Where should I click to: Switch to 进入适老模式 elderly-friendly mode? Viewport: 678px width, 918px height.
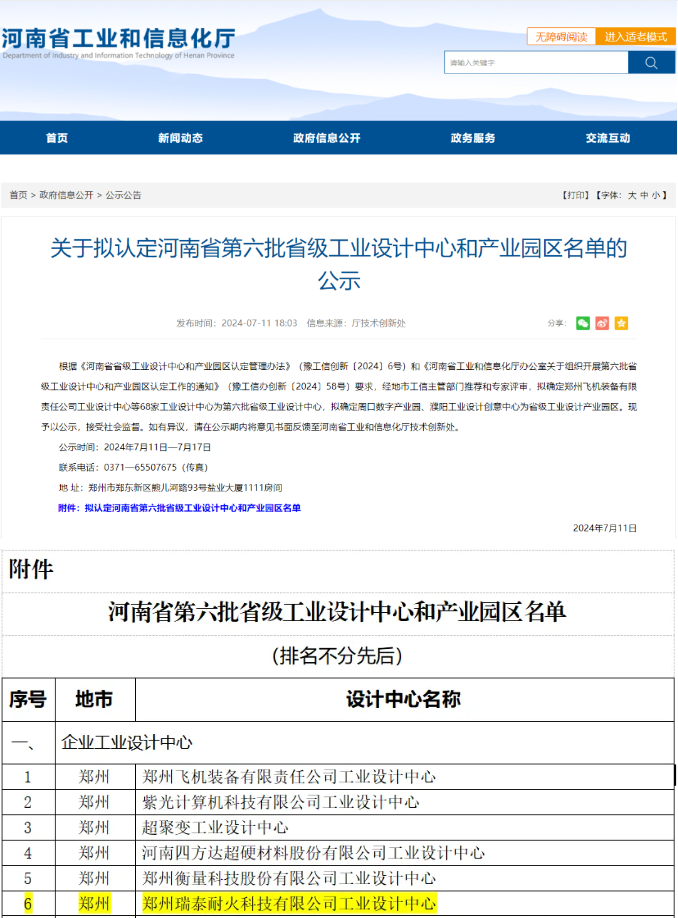click(635, 37)
